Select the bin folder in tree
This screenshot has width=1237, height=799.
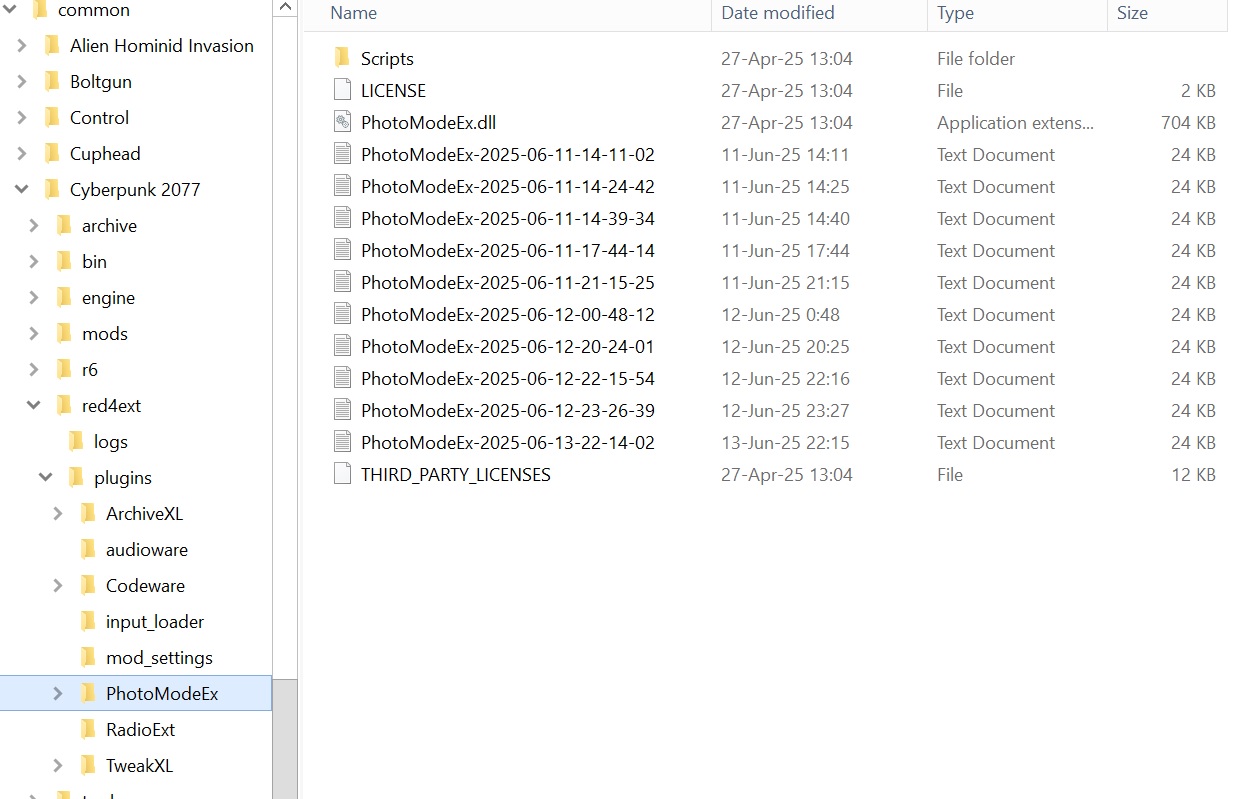[94, 261]
